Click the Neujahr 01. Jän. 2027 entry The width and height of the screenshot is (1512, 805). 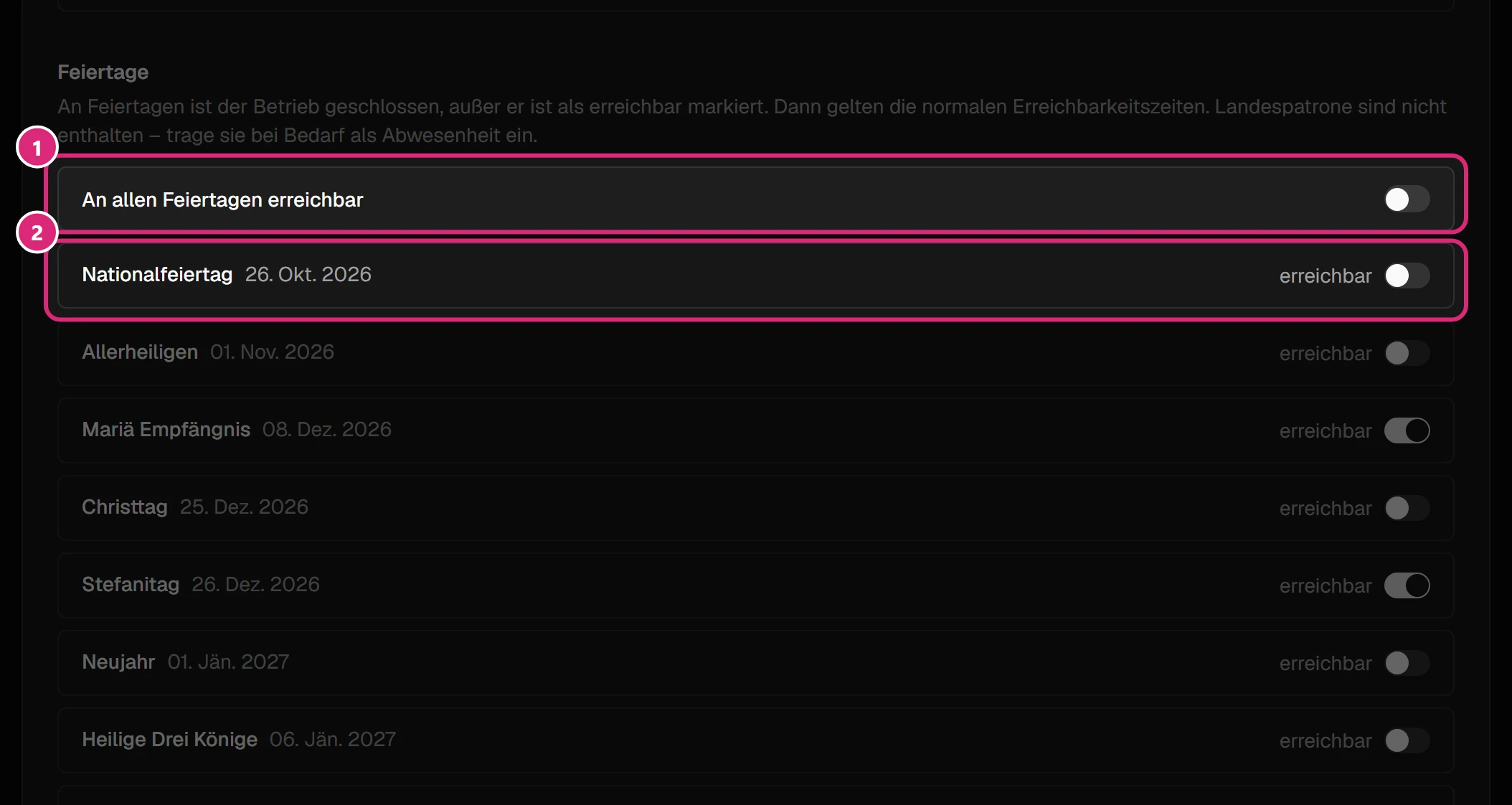(185, 662)
